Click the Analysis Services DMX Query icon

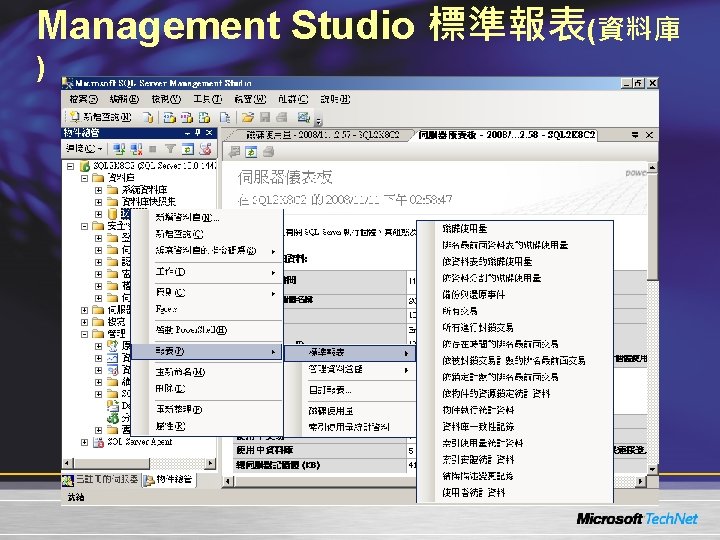click(x=186, y=118)
